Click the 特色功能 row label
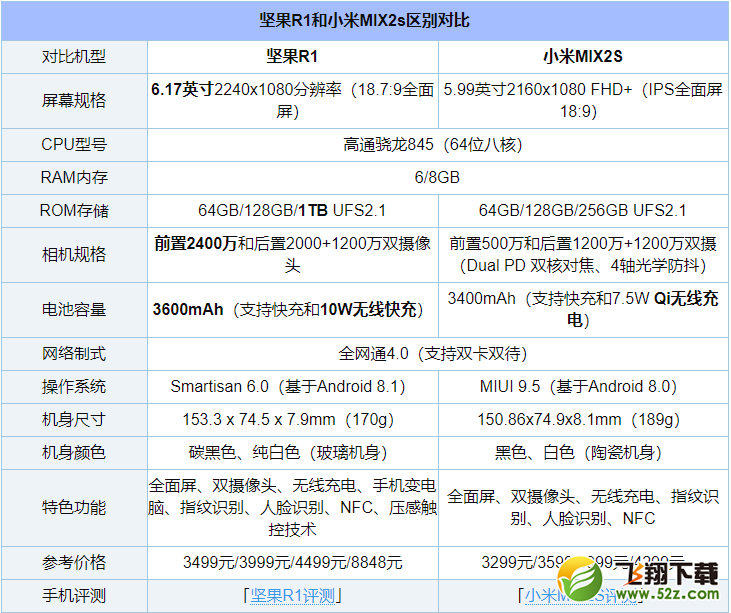Image resolution: width=731 pixels, height=613 pixels. tap(74, 508)
